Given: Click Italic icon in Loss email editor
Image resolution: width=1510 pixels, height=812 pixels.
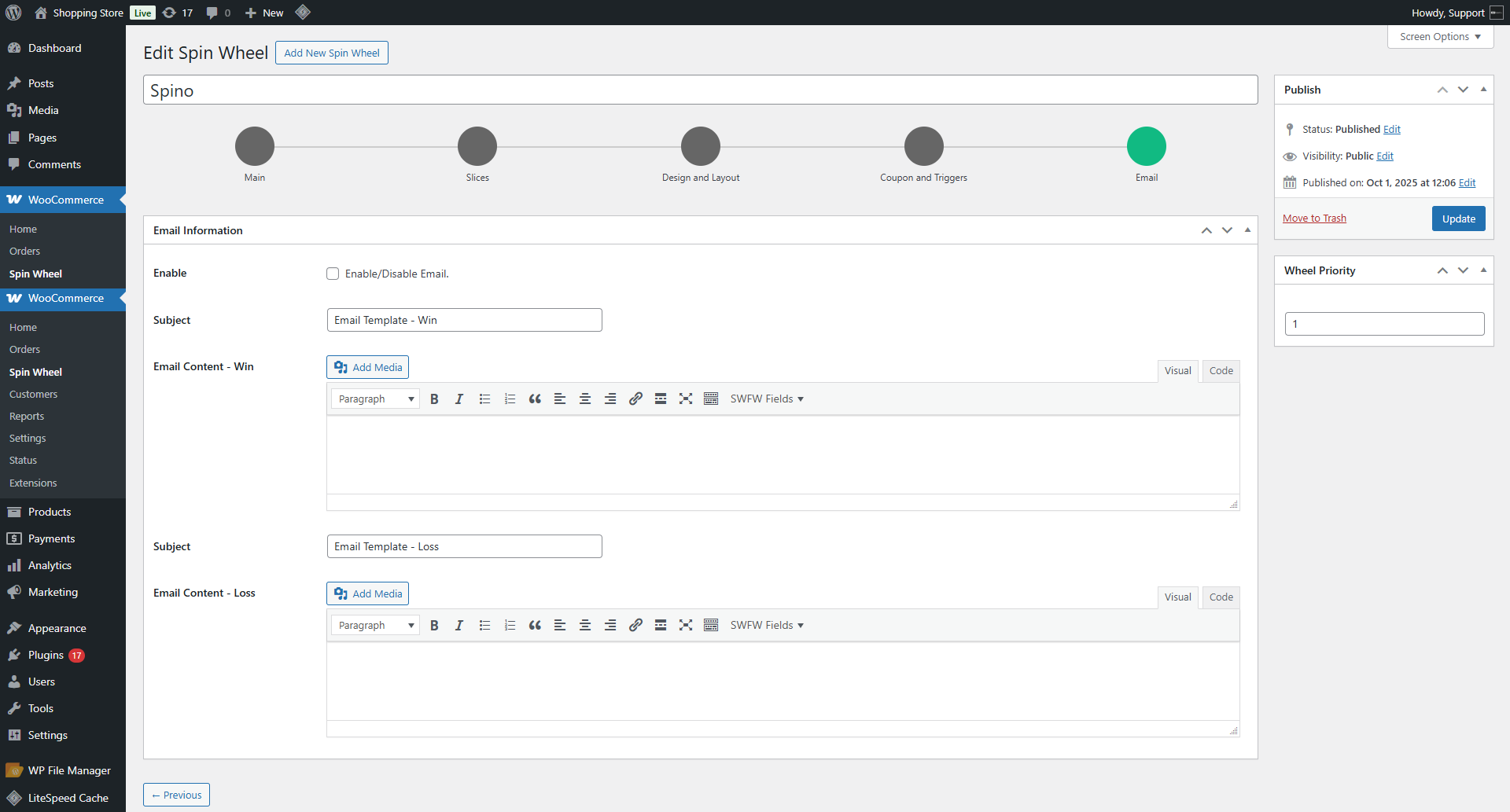Looking at the screenshot, I should 459,626.
